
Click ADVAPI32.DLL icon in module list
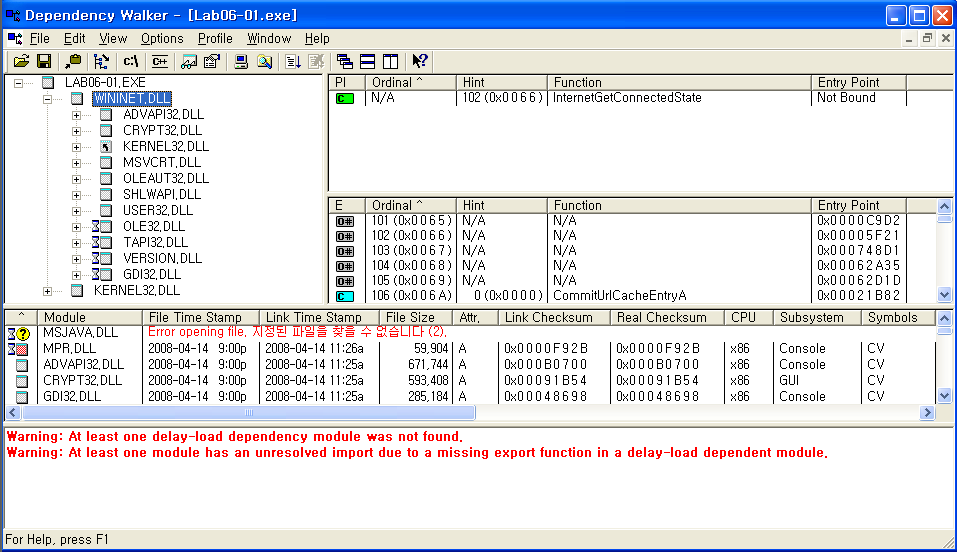[x=22, y=365]
